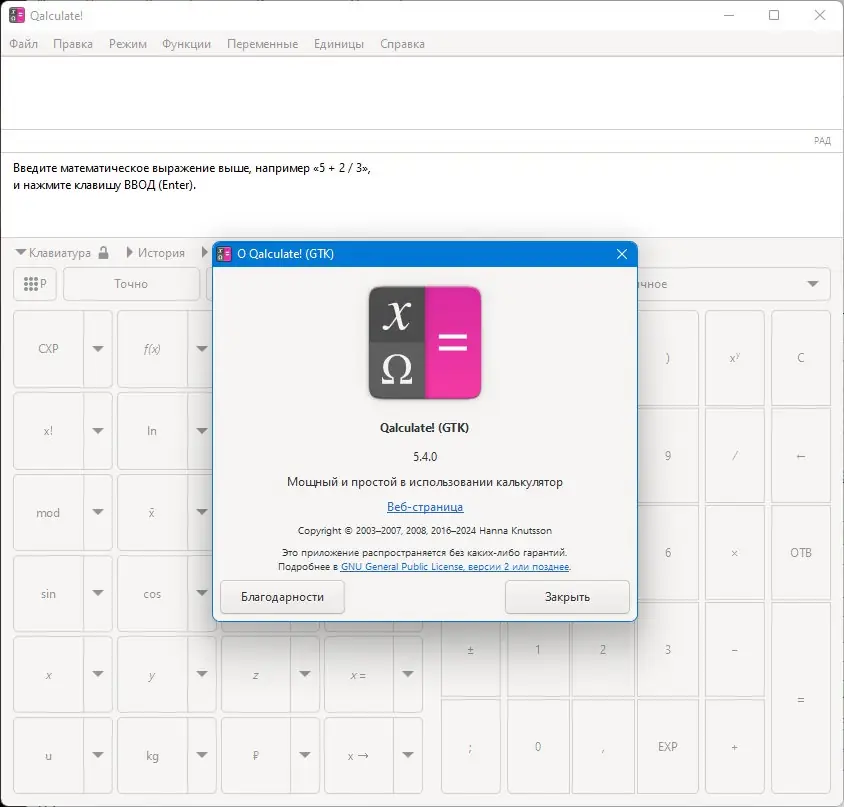
Task: Open the Веб-страница link
Action: [x=425, y=507]
